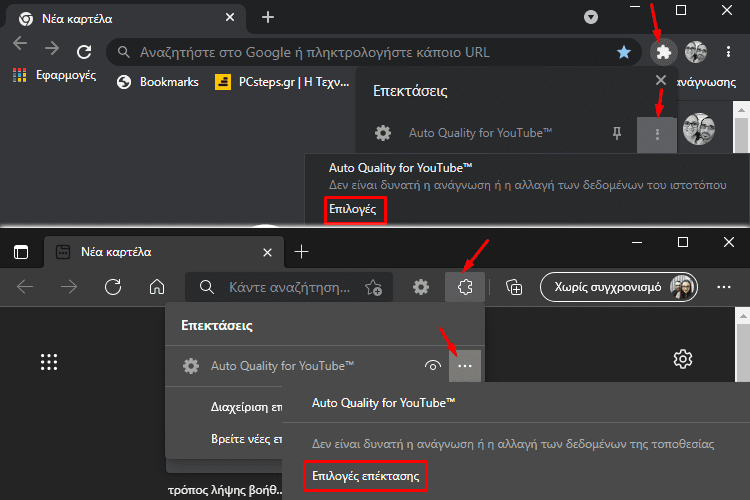Screen dimensions: 750x500
Task: Go forward in Chrome window
Action: click(52, 47)
